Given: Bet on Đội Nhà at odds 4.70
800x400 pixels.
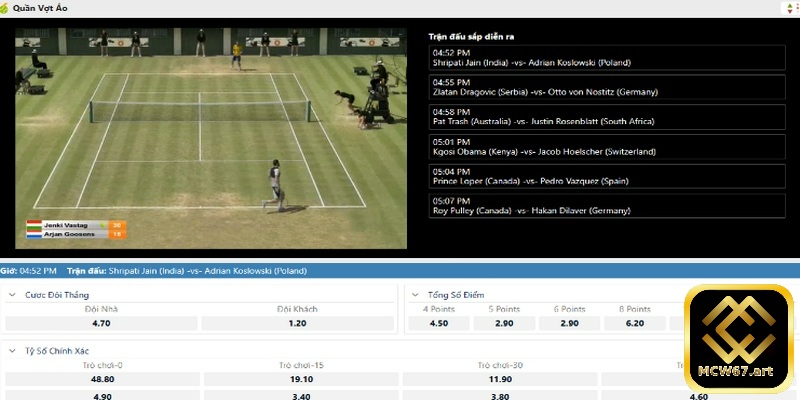Looking at the screenshot, I should 100,324.
